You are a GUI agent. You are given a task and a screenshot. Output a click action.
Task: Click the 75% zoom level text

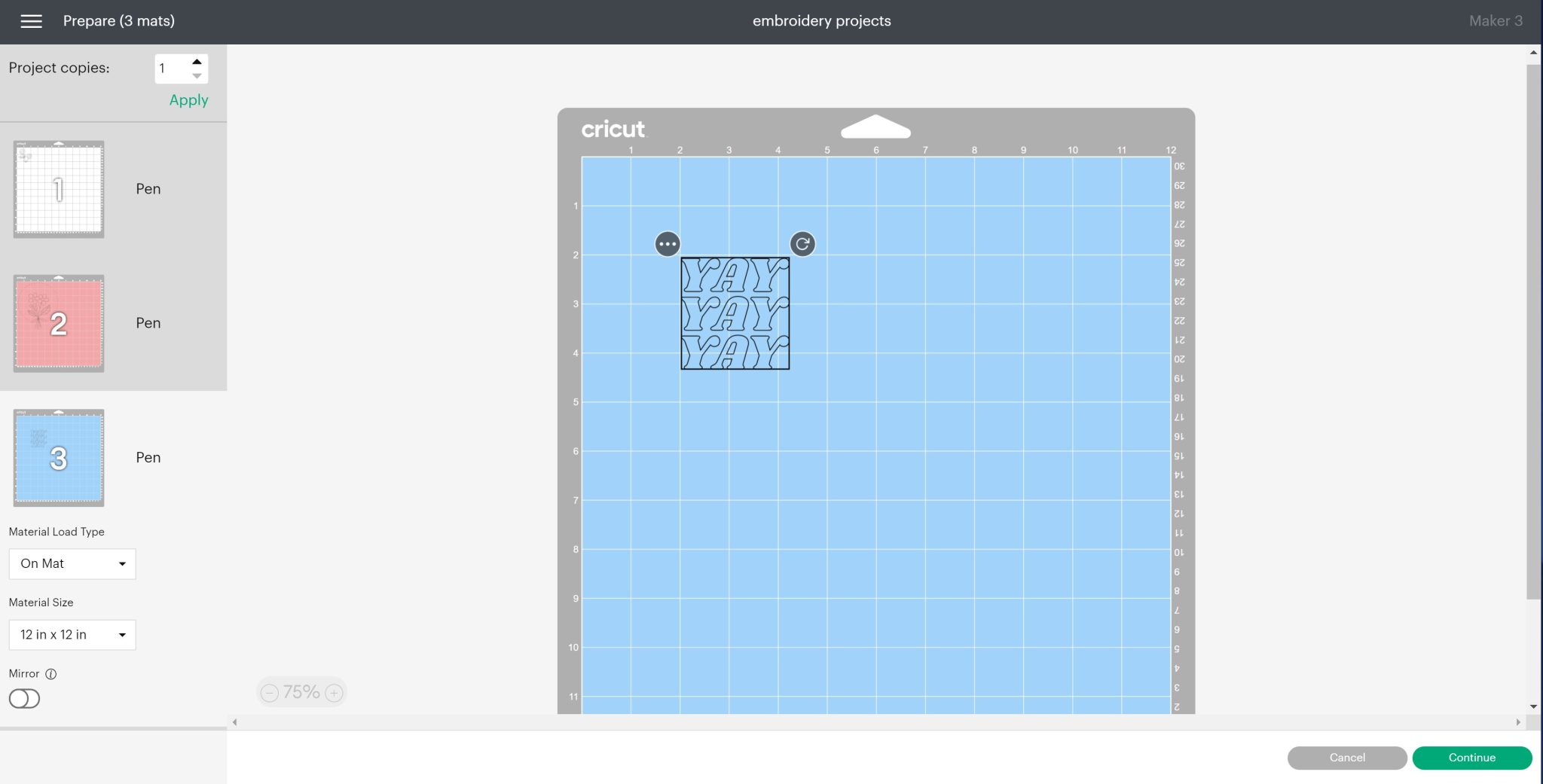(301, 692)
